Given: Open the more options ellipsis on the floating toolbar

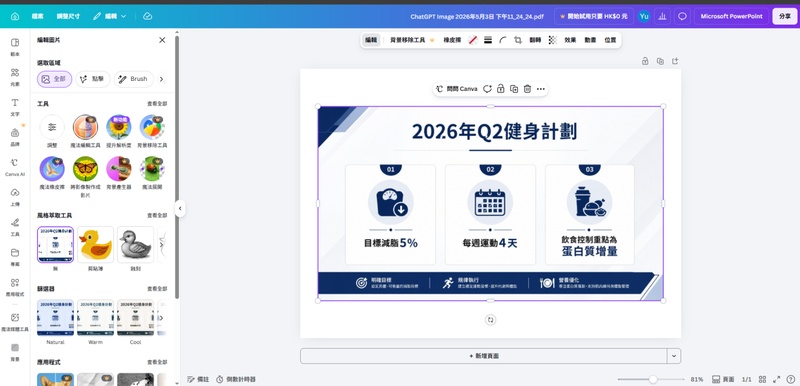Looking at the screenshot, I should [541, 89].
